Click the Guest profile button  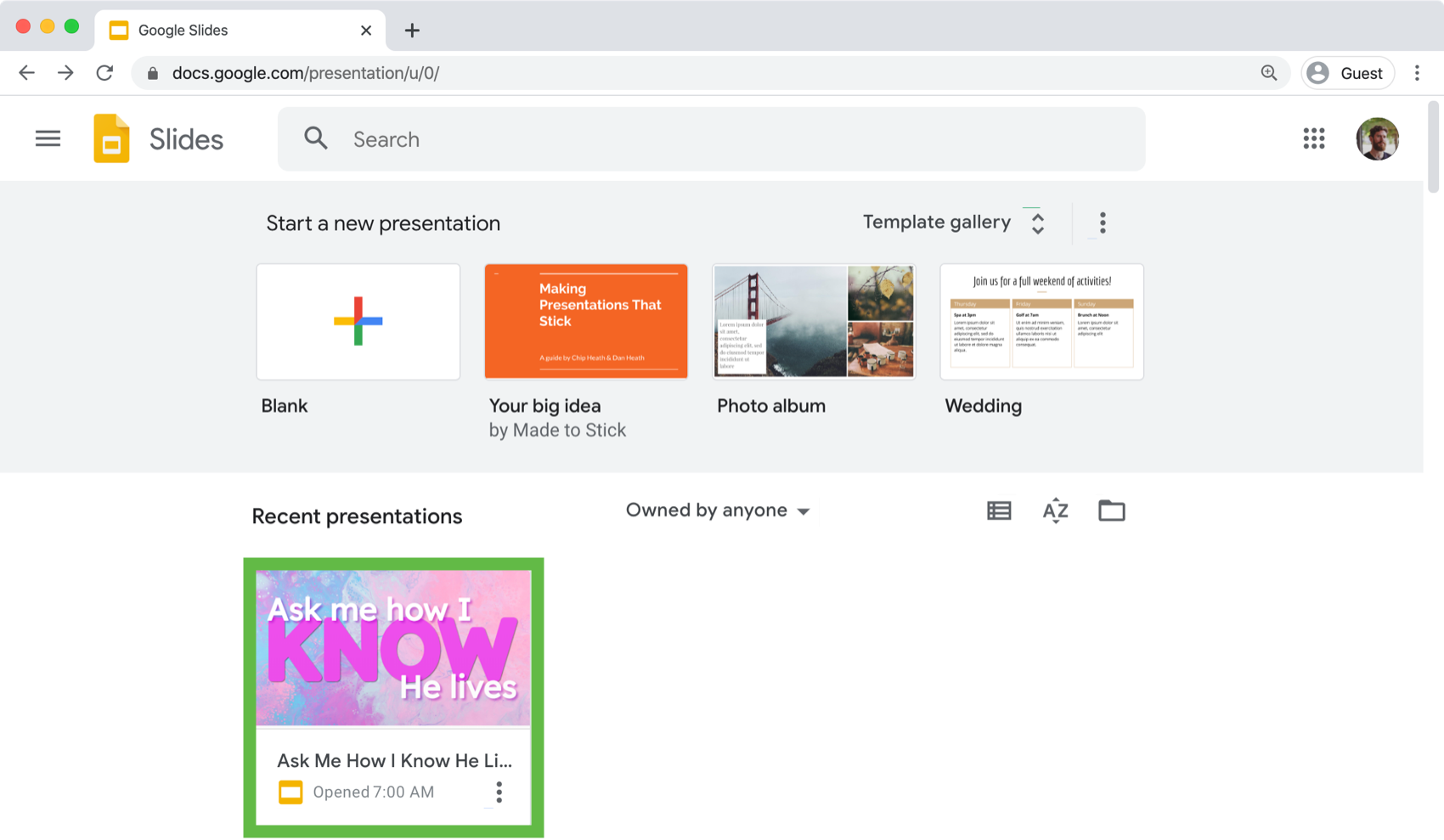tap(1347, 73)
